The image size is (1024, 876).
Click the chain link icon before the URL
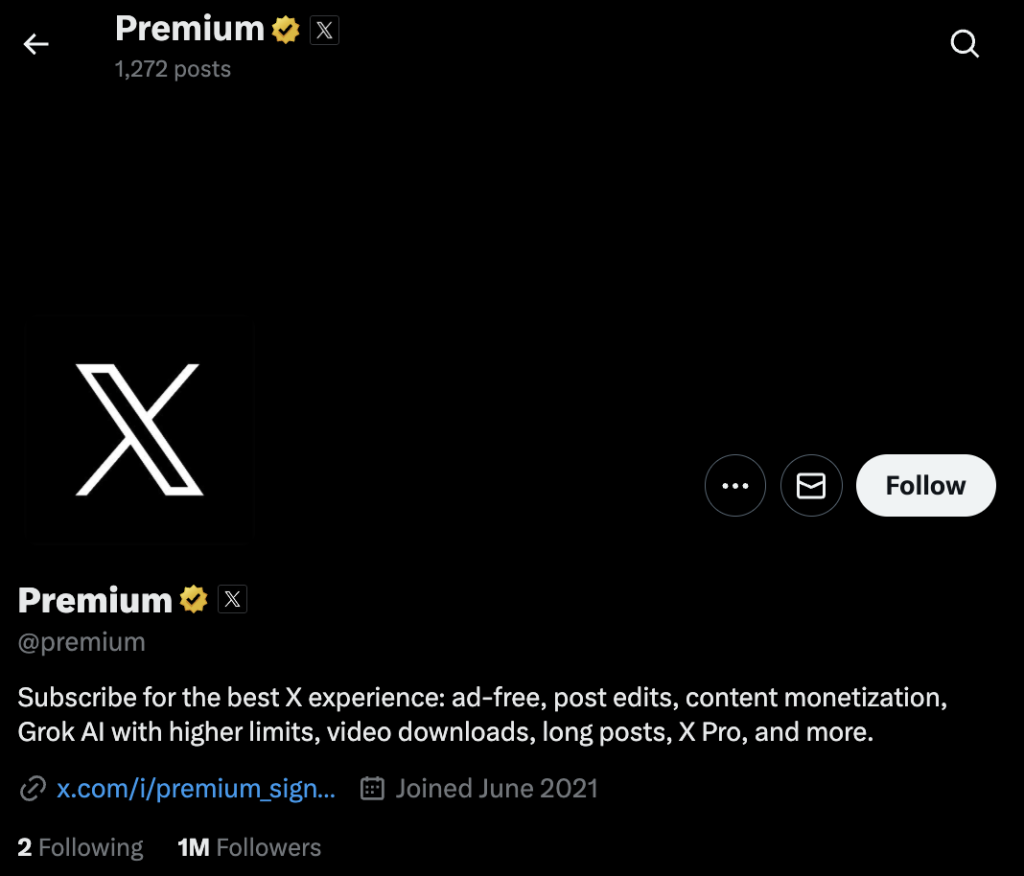(x=32, y=788)
